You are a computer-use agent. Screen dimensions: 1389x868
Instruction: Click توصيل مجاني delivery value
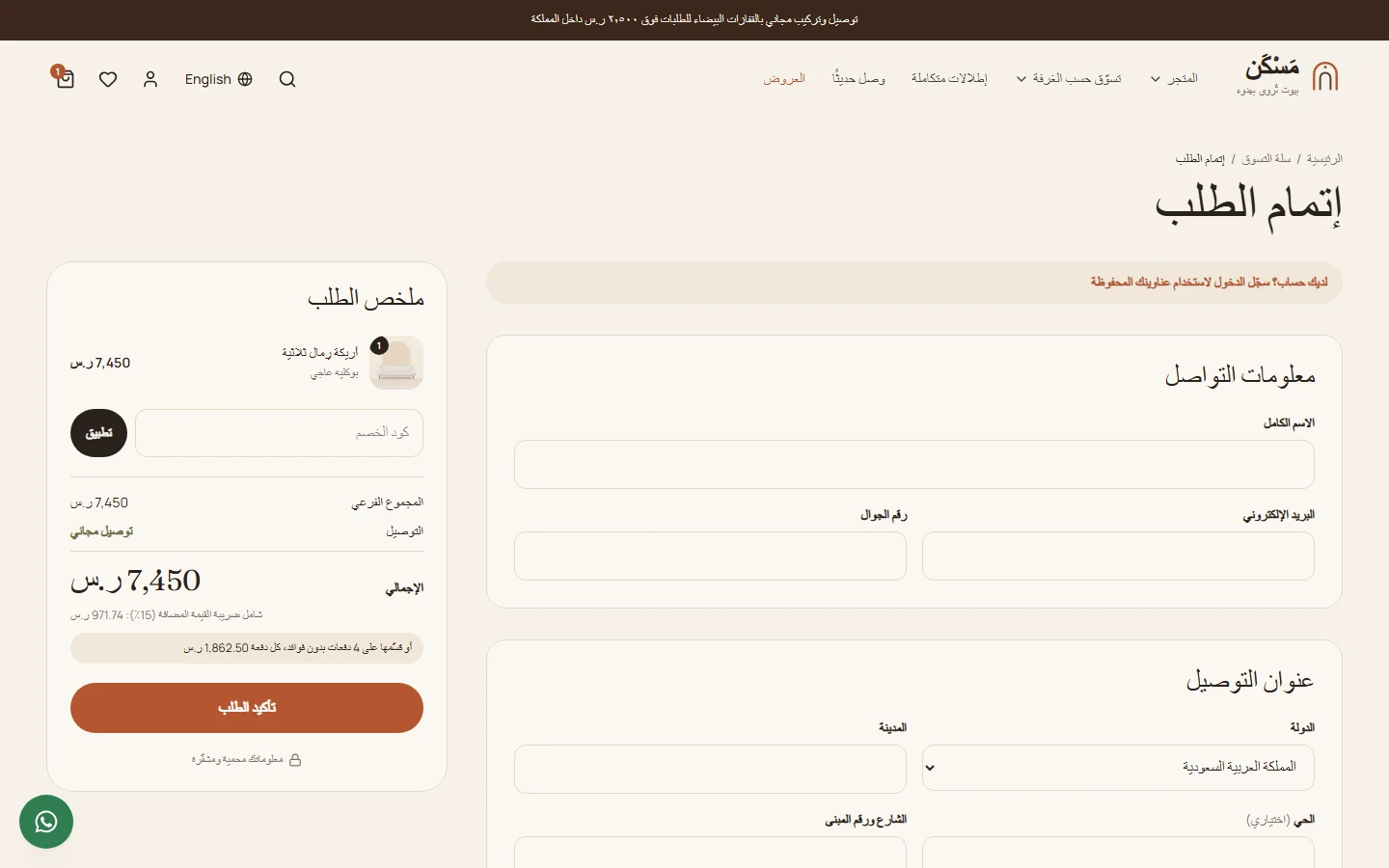pyautogui.click(x=101, y=531)
